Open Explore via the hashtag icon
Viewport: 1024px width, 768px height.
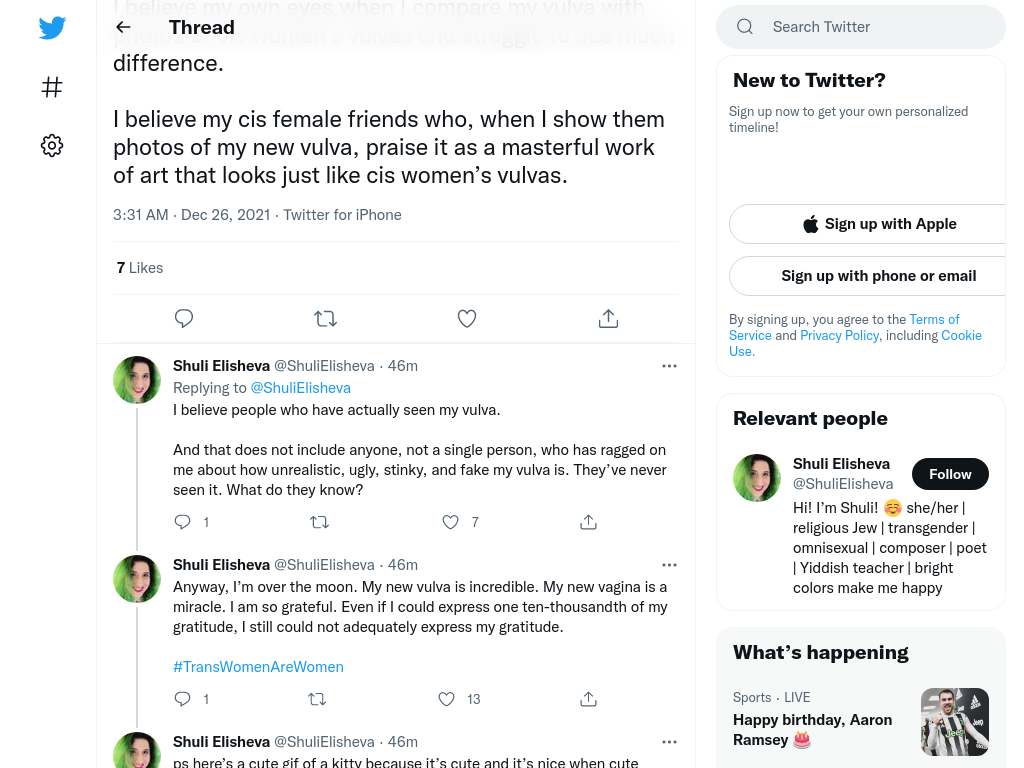(52, 87)
